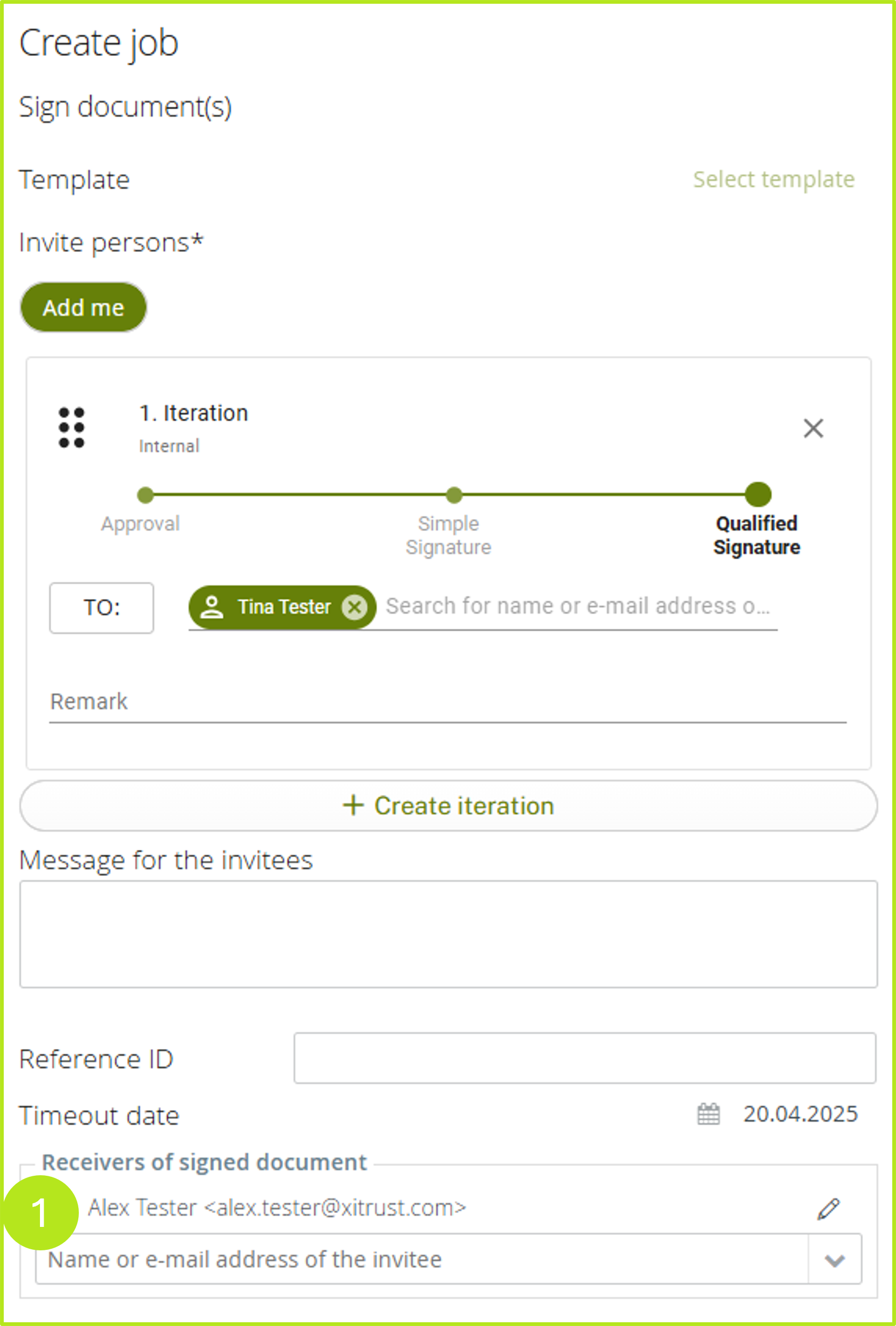Click the Reference ID input

coord(584,1058)
